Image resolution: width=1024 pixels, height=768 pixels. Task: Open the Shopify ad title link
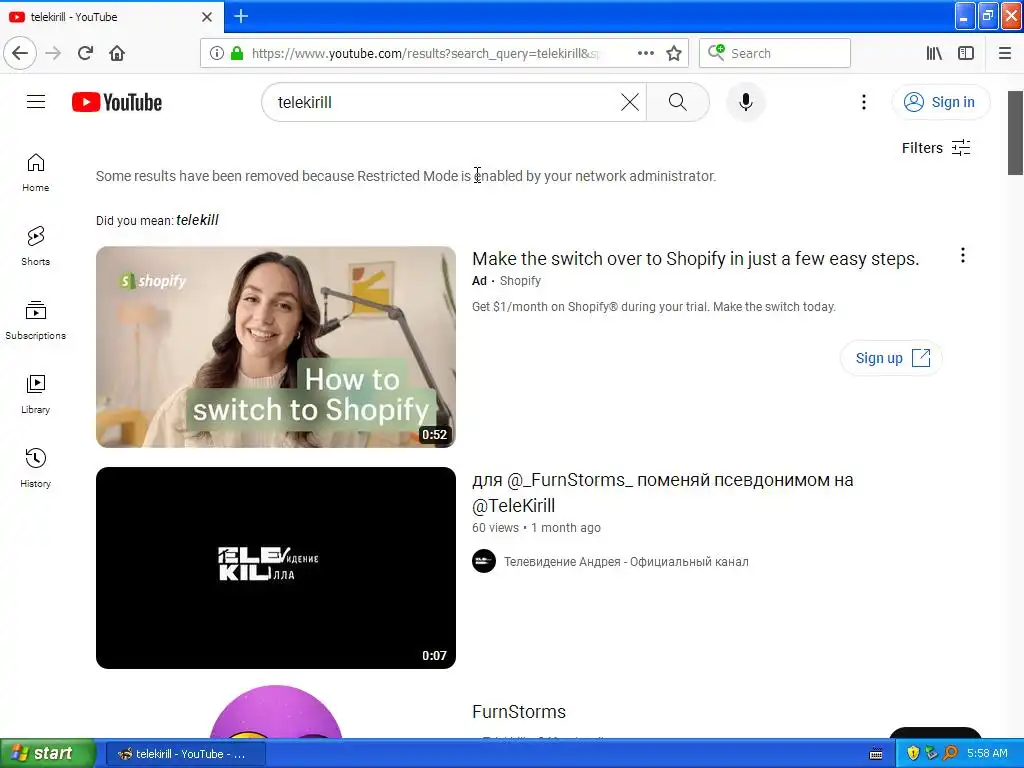point(696,259)
